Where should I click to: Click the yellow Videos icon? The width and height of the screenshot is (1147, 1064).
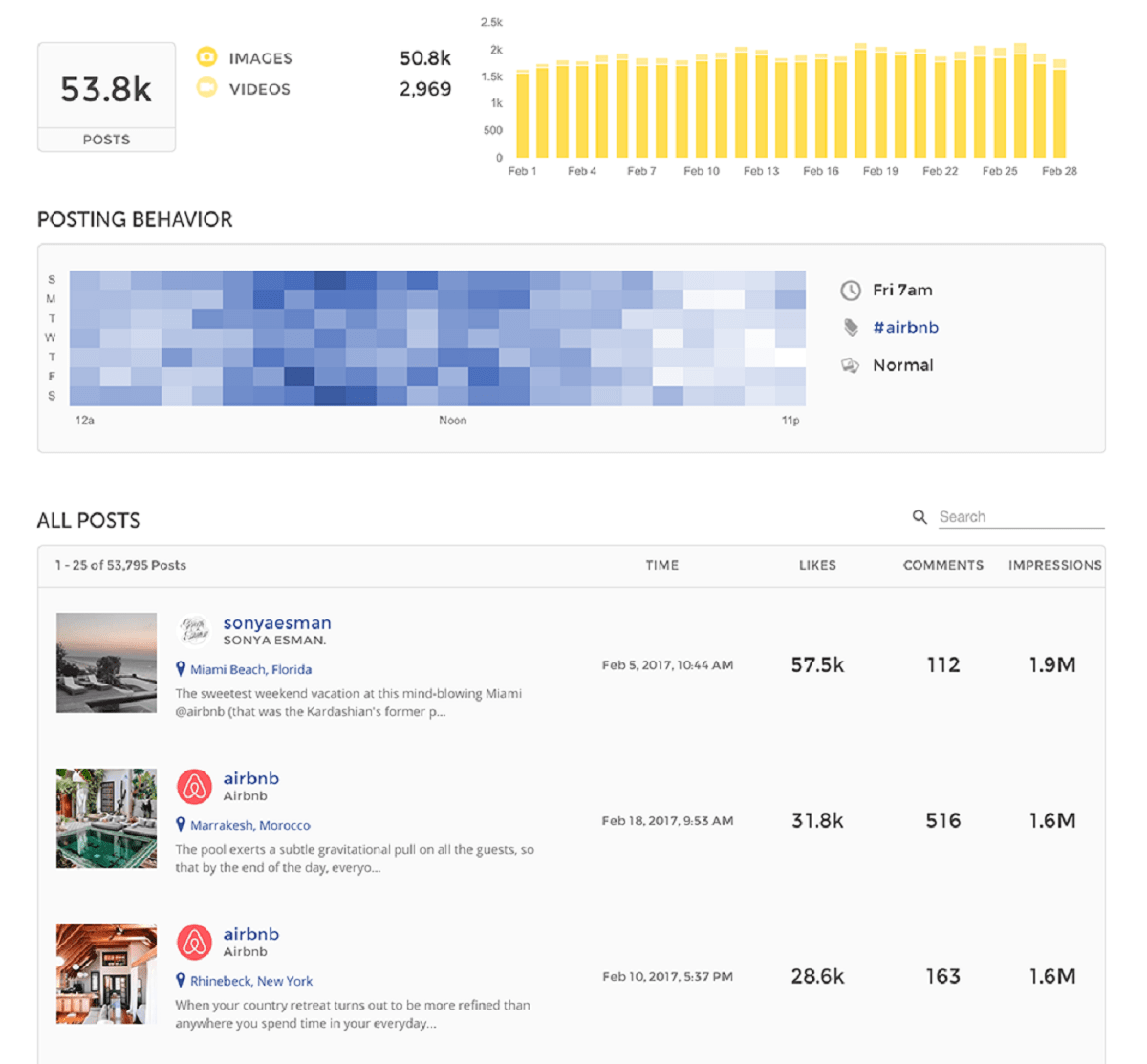coord(206,88)
